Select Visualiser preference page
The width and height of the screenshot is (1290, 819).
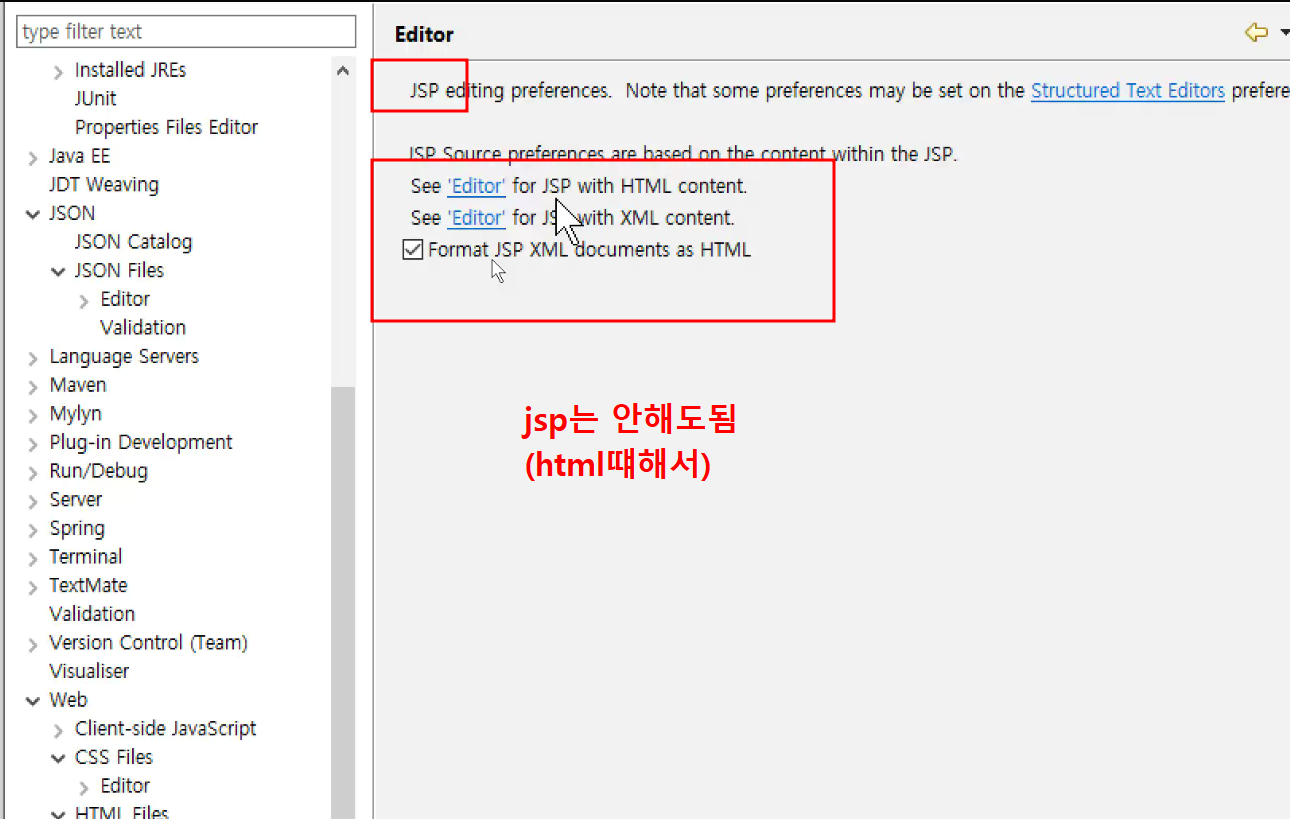[89, 672]
